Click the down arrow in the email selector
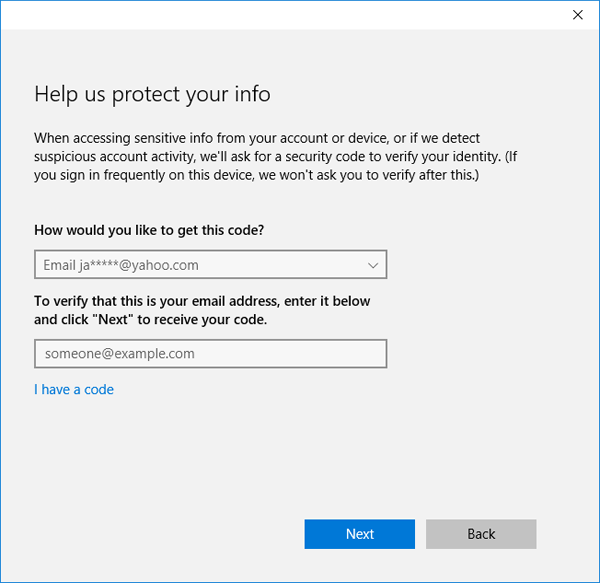 click(372, 265)
